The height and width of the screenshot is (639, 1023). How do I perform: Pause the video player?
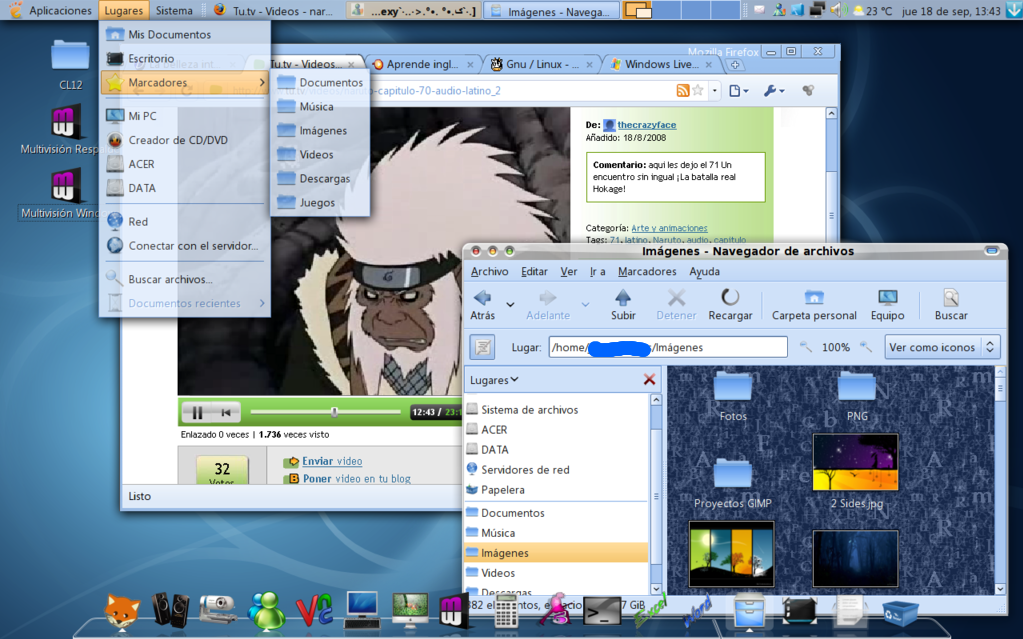[197, 413]
